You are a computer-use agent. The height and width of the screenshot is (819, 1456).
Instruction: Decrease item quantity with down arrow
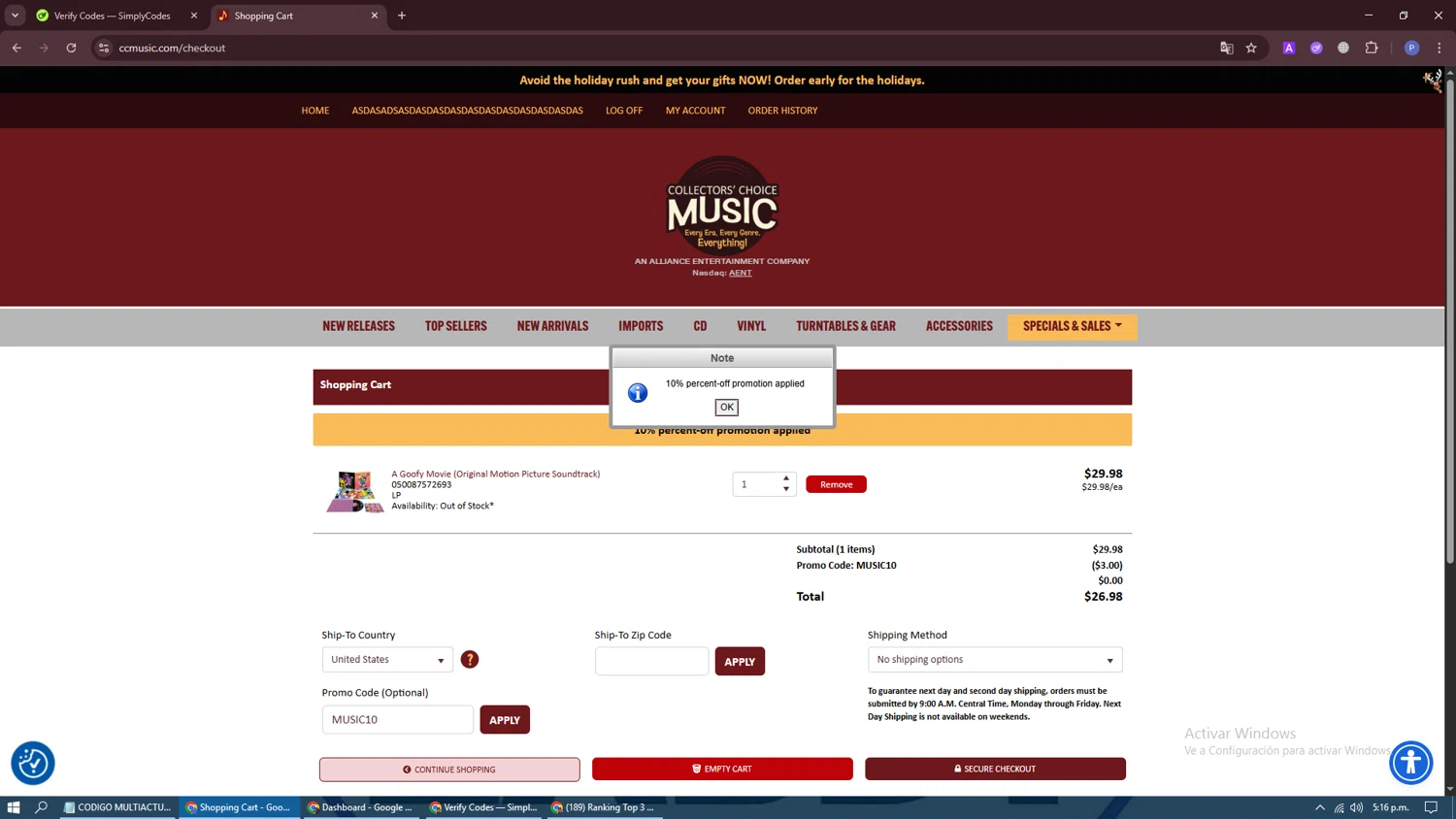786,489
